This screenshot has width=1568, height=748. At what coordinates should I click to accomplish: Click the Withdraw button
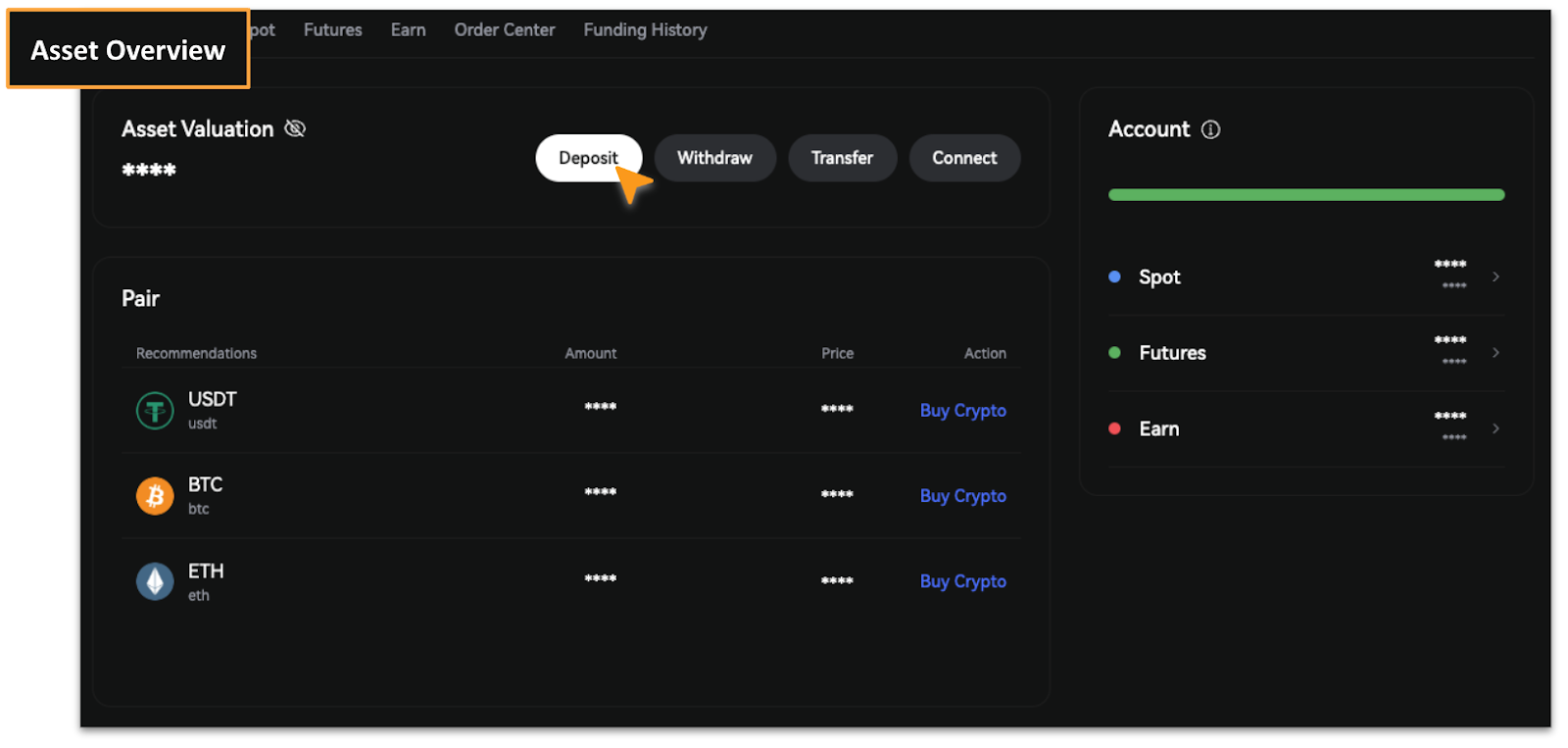point(714,158)
